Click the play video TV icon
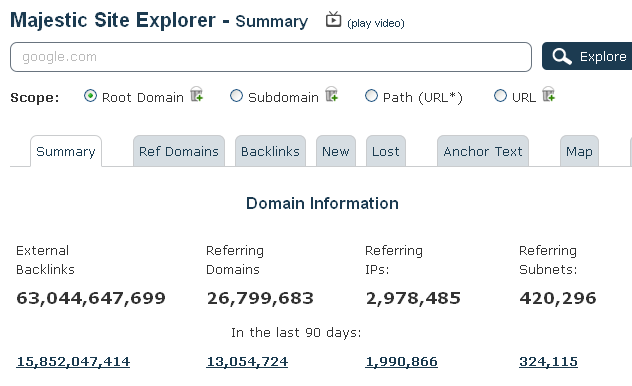This screenshot has height=386, width=632. pos(333,19)
